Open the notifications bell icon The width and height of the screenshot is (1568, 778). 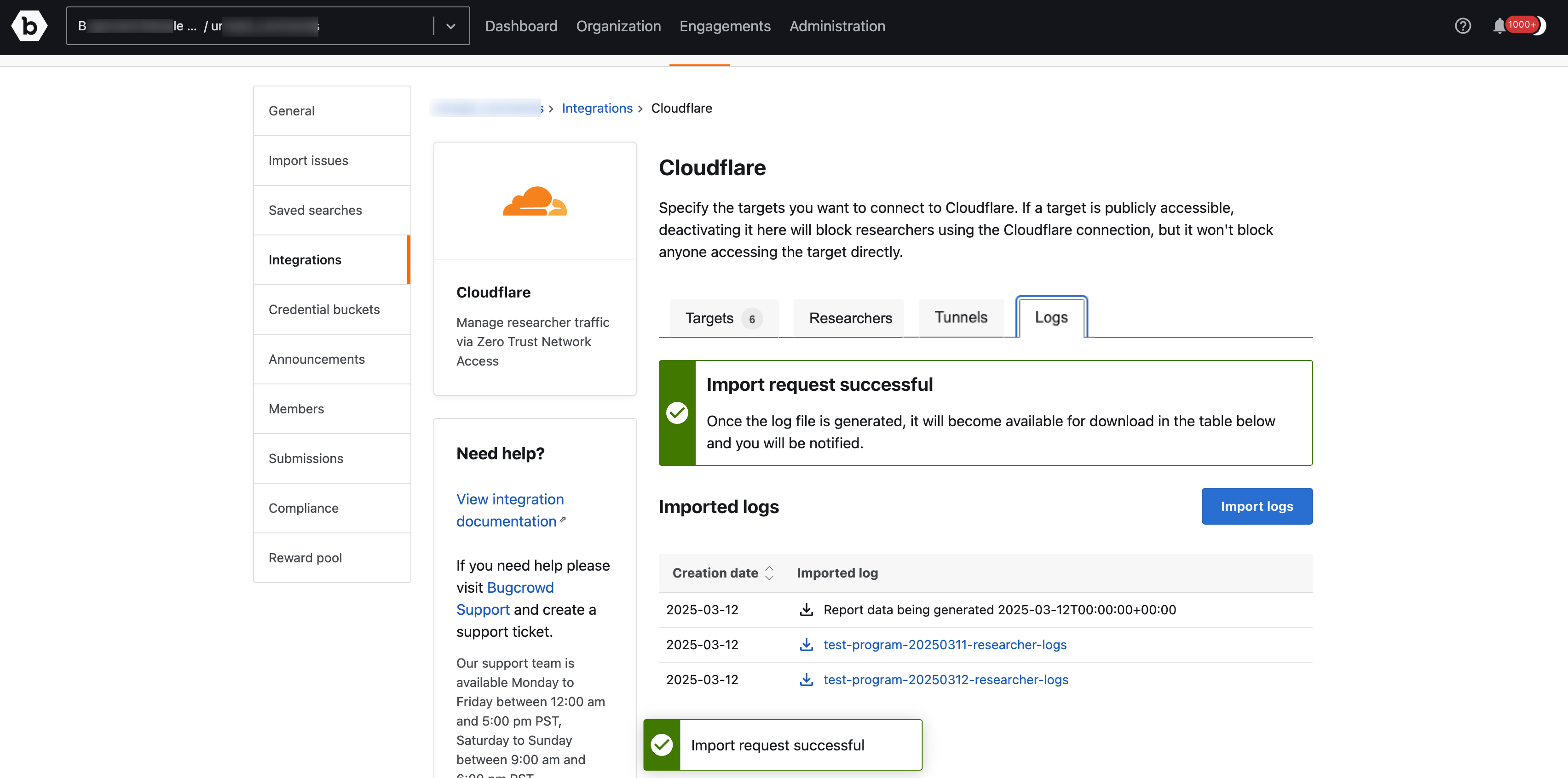(x=1499, y=26)
